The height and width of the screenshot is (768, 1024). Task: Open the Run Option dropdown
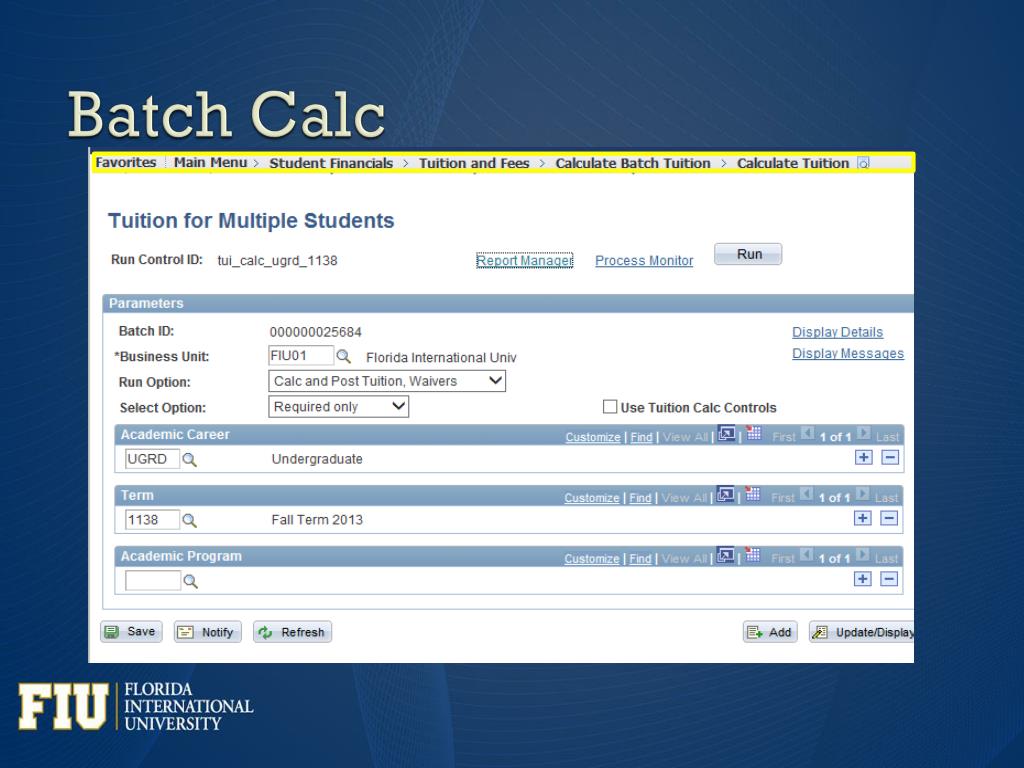pos(387,381)
